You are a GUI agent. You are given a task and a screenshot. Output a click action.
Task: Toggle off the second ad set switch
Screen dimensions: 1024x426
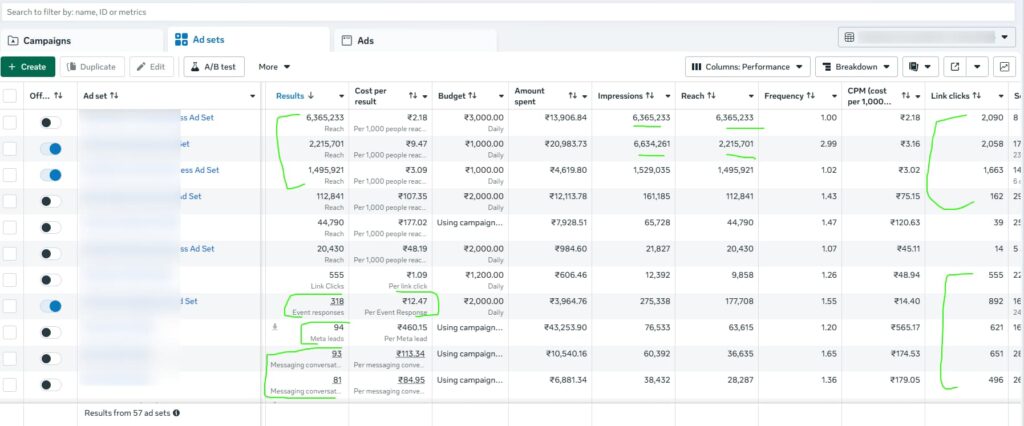(x=50, y=148)
